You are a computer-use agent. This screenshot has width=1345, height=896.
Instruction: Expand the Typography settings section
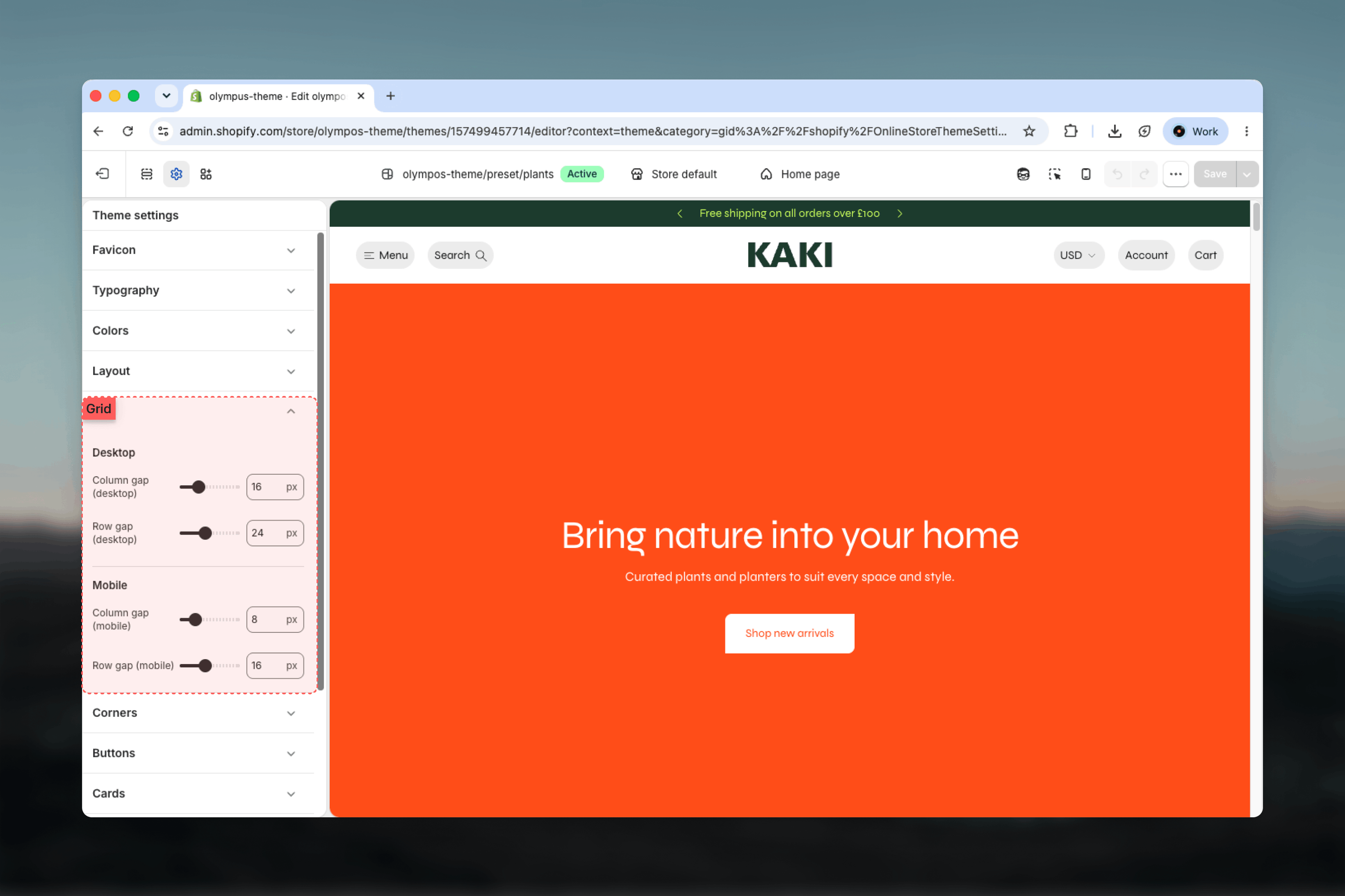(198, 290)
